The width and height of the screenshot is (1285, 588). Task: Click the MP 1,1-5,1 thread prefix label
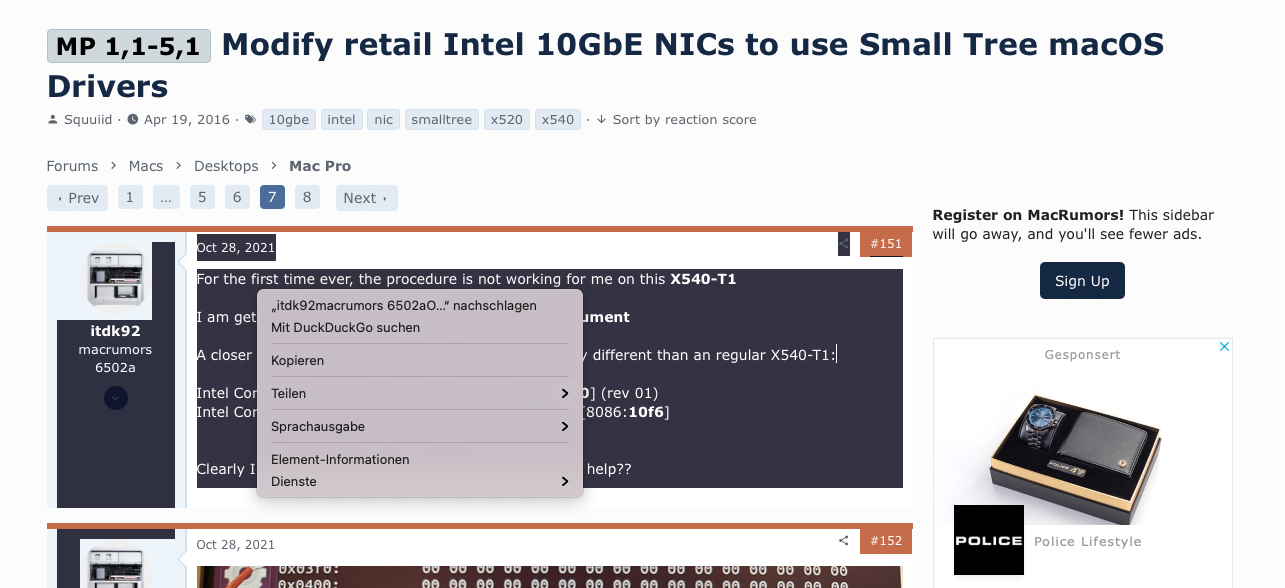(129, 46)
